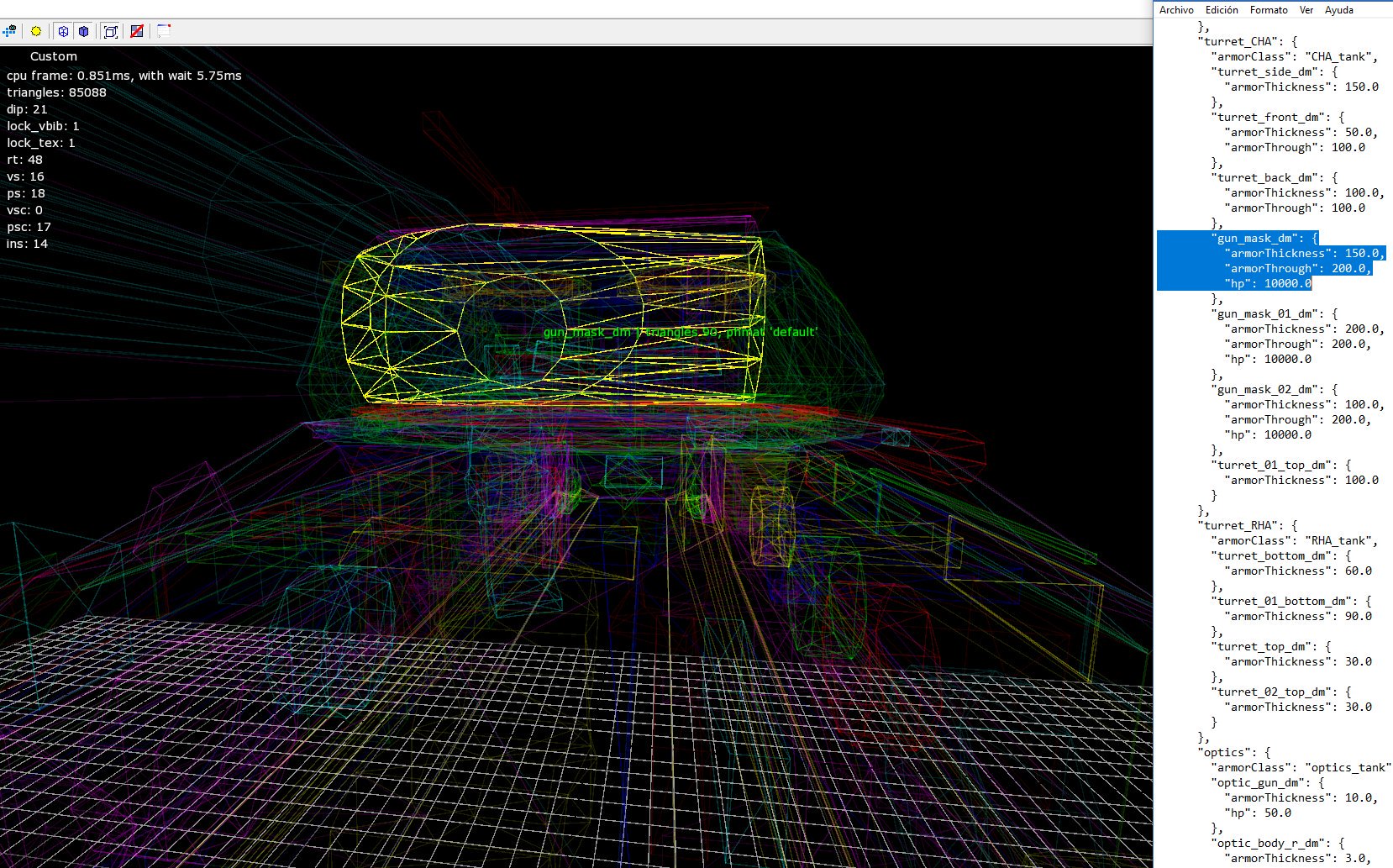
Task: Click the 'dip: 21' stat
Action: pyautogui.click(x=27, y=109)
